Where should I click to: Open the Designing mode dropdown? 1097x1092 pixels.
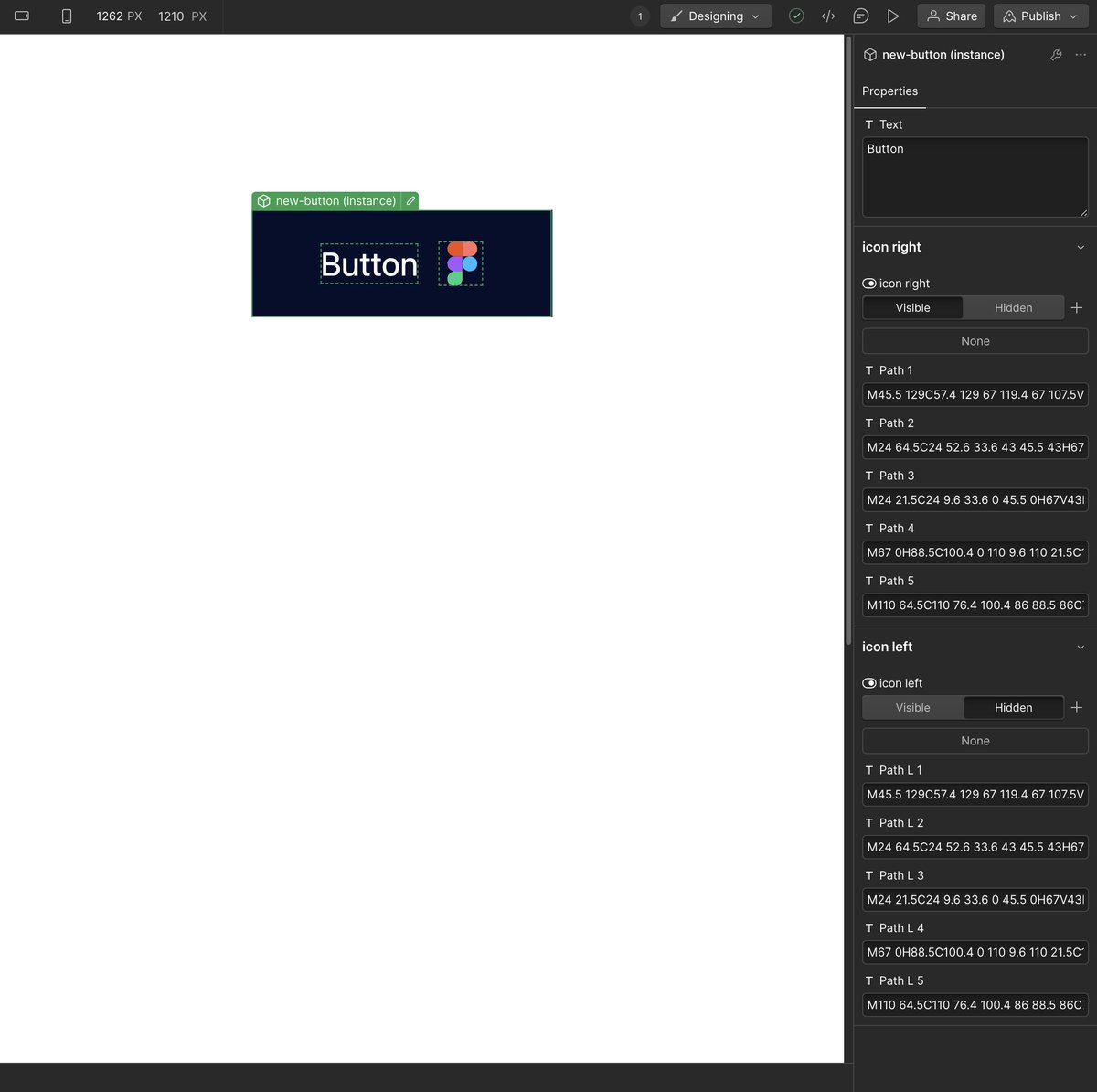pos(716,16)
